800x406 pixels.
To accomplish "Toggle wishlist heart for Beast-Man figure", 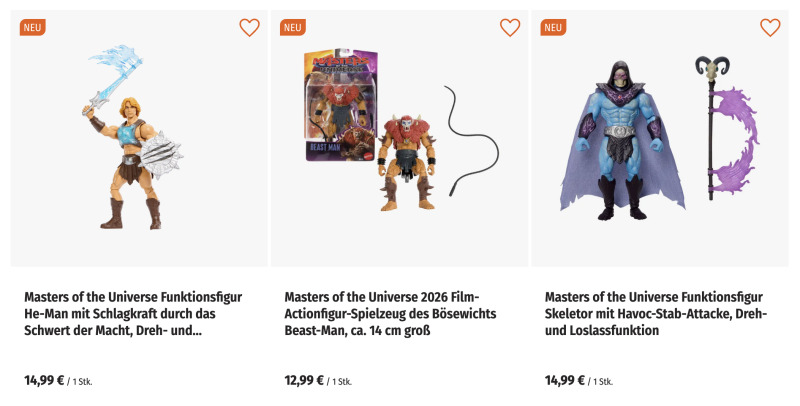I will click(510, 28).
